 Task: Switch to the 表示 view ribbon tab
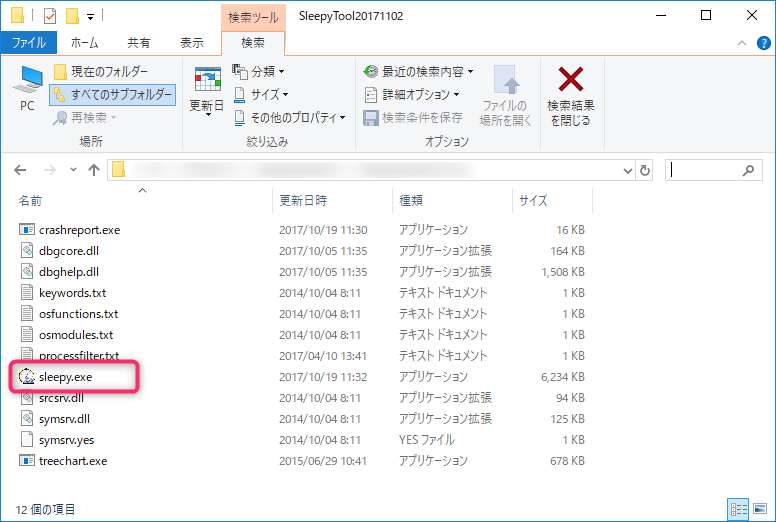point(192,43)
